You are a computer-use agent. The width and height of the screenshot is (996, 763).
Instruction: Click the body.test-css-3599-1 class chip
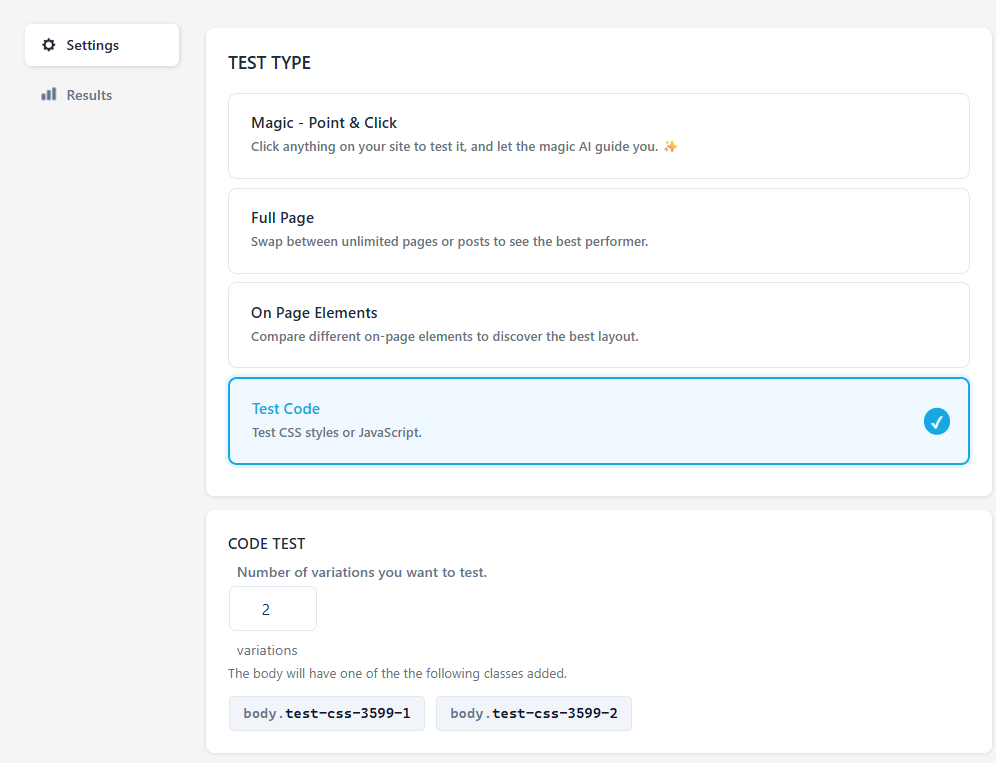326,713
